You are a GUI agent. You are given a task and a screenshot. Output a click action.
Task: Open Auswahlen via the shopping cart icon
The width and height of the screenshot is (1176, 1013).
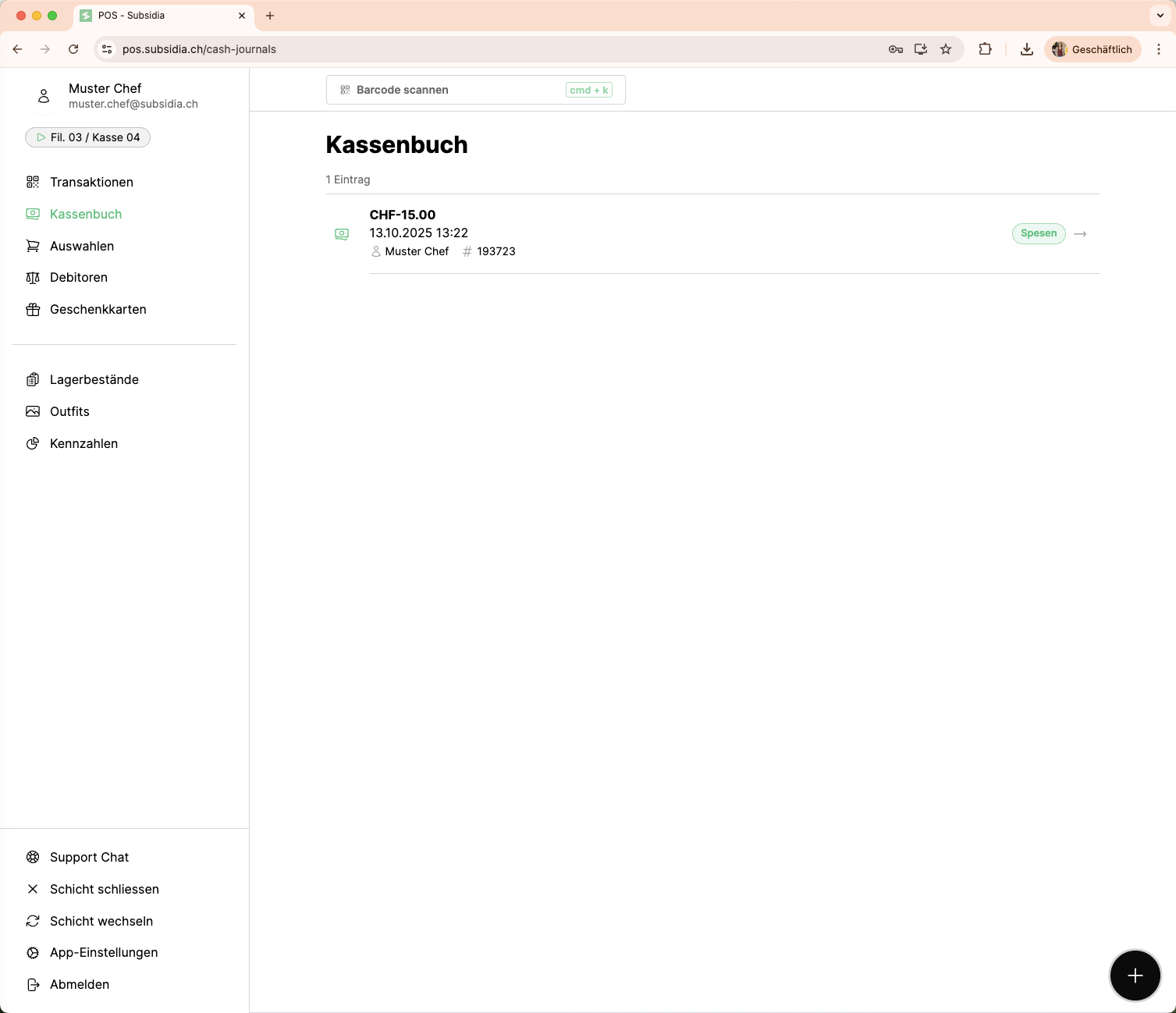pos(33,246)
